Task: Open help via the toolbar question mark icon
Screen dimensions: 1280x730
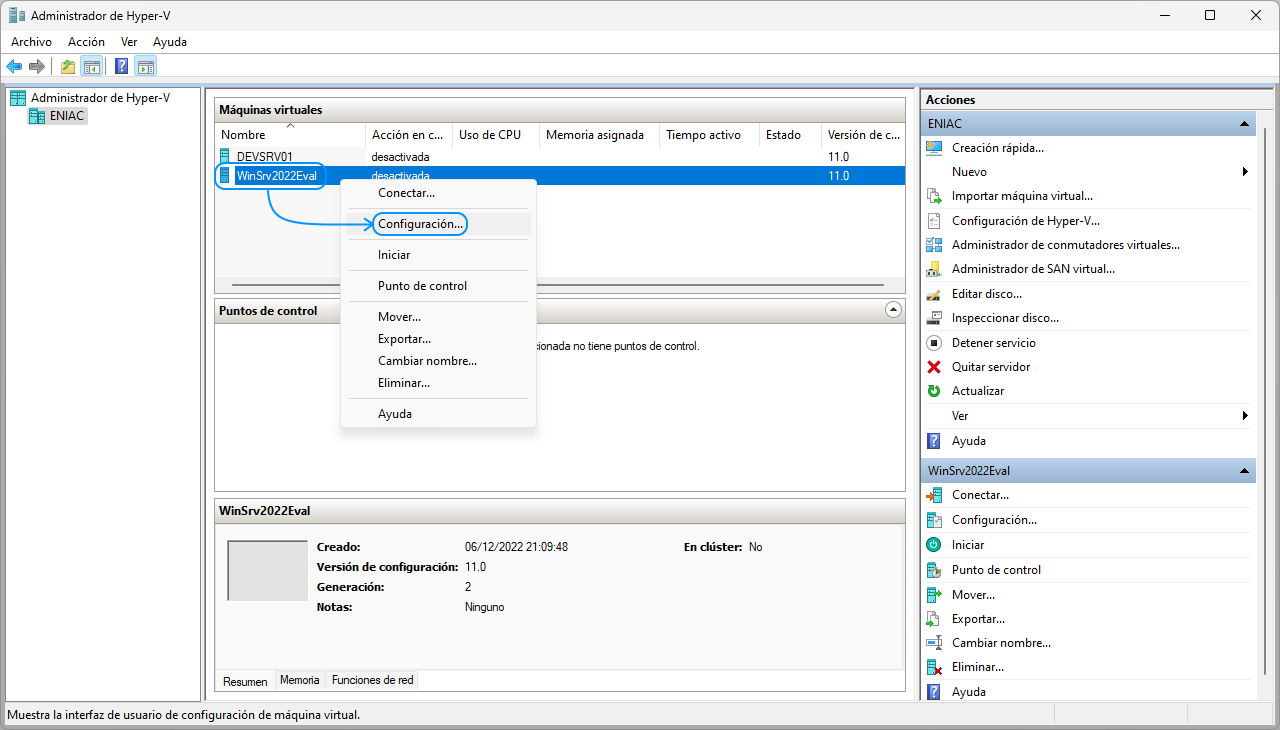Action: coord(121,66)
